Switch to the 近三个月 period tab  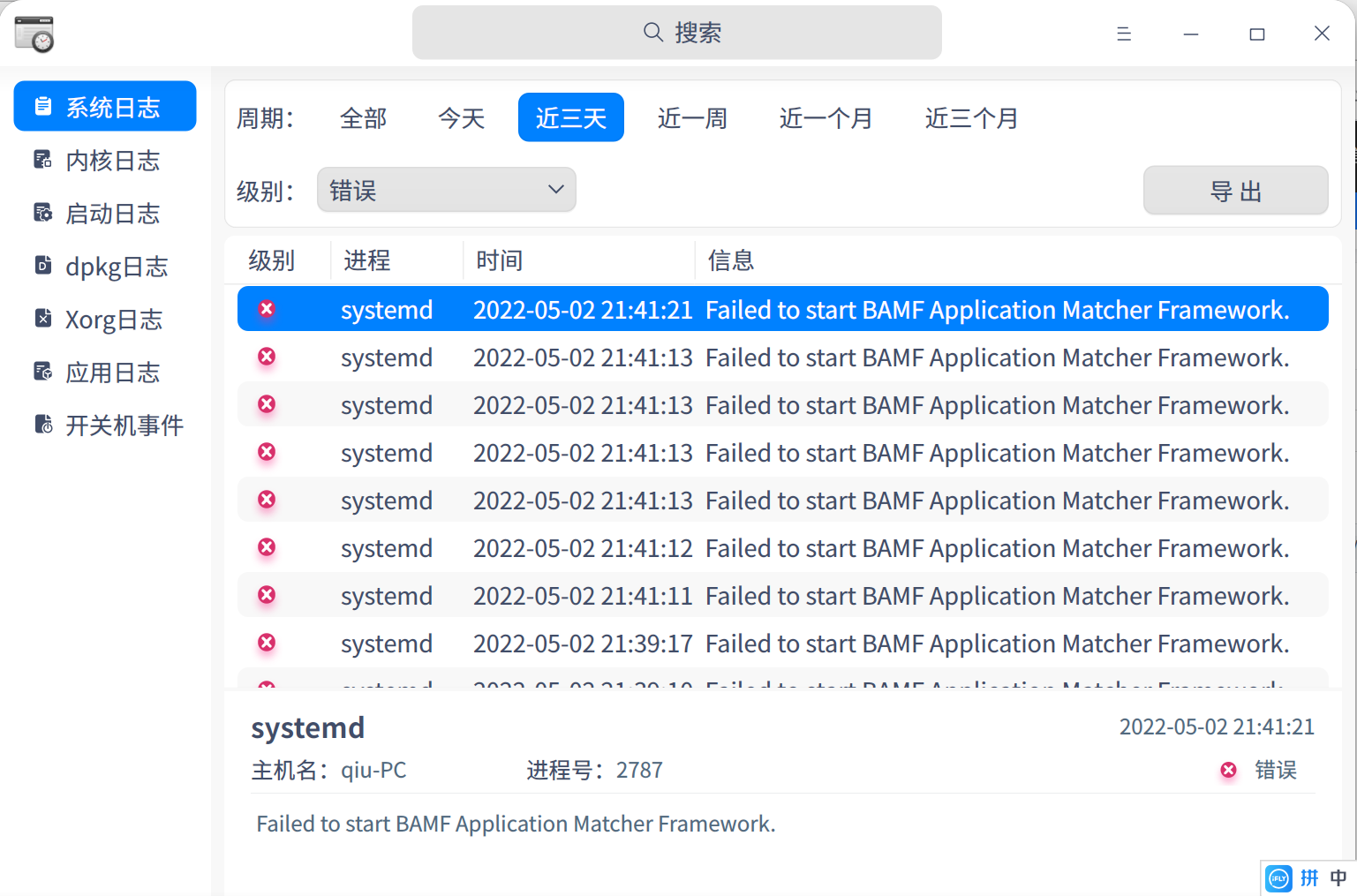coord(971,117)
